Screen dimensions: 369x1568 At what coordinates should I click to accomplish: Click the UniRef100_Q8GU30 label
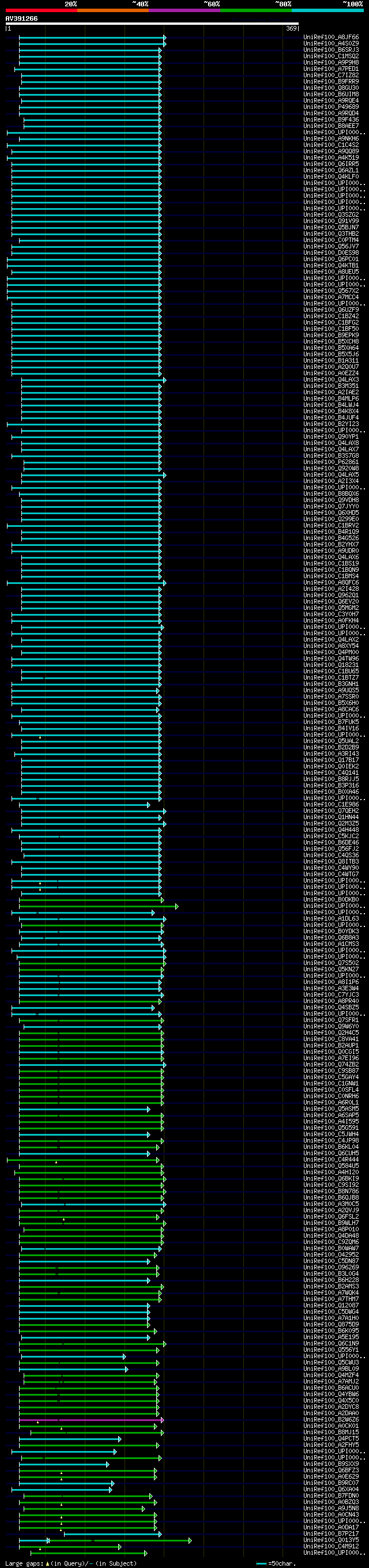pyautogui.click(x=332, y=88)
